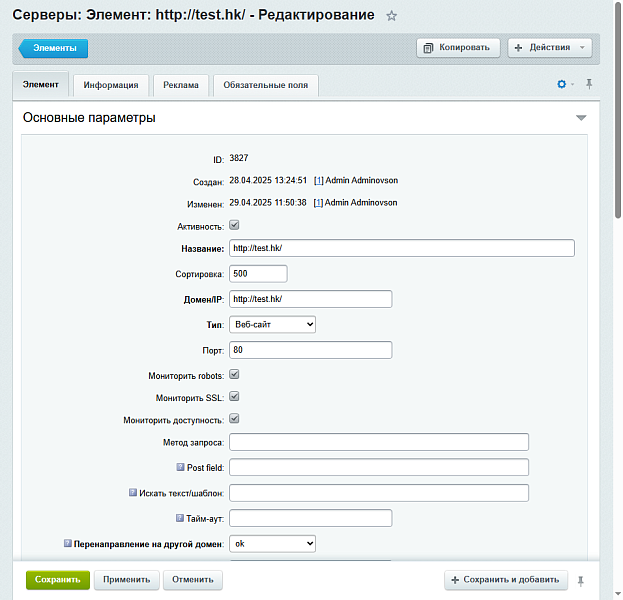
Task: Open tab settings gear menu
Action: (x=562, y=85)
